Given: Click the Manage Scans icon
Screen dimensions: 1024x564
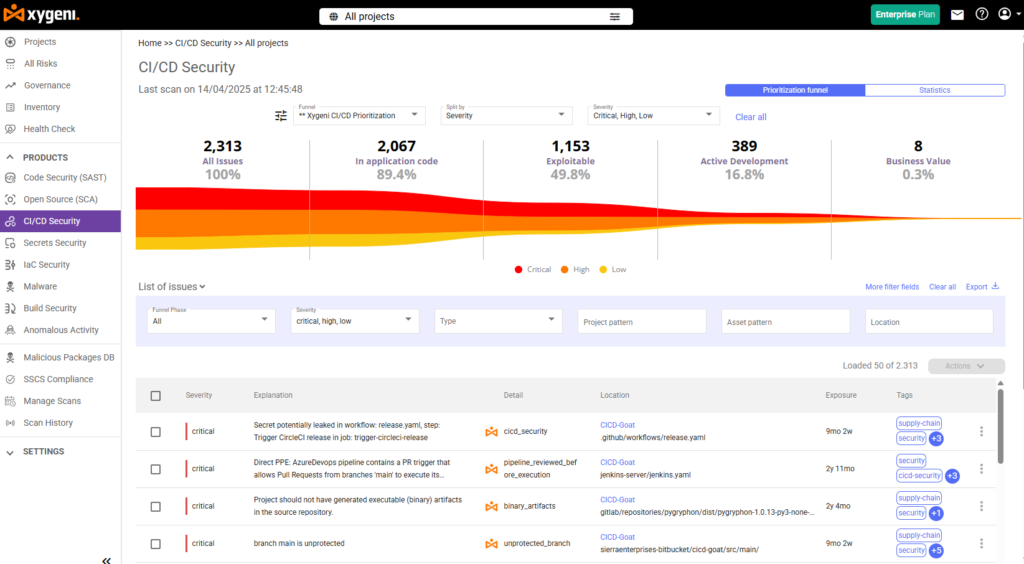Looking at the screenshot, I should [x=10, y=401].
